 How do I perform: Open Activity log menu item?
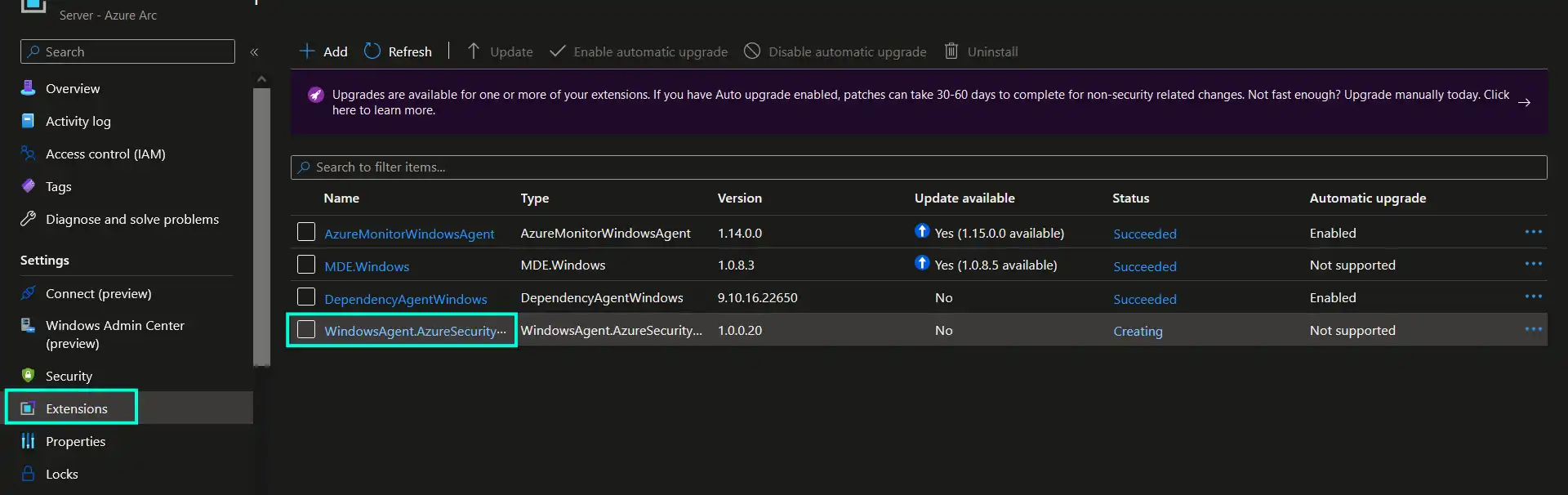click(x=78, y=121)
